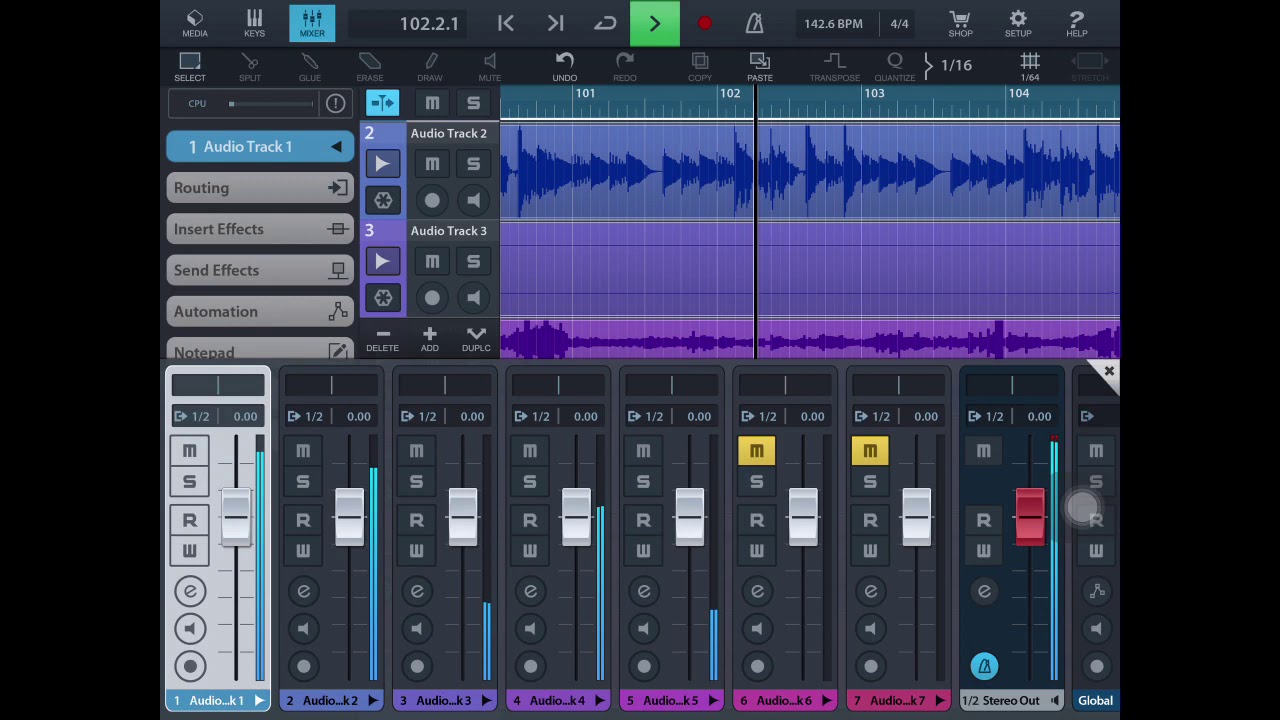The height and width of the screenshot is (720, 1280).
Task: Duplicate the selected track
Action: (476, 339)
